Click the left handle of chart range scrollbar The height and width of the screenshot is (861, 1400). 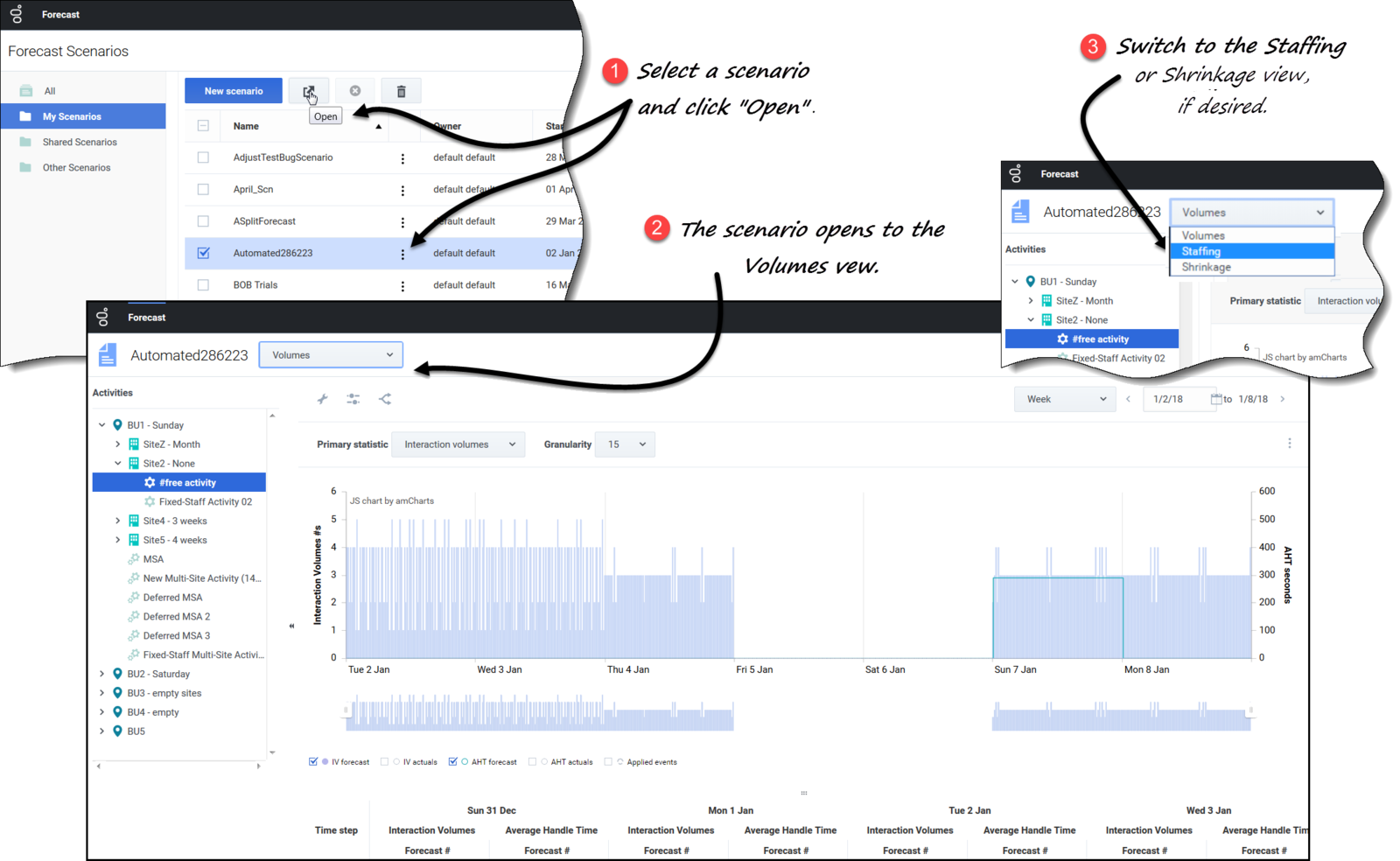coord(346,710)
